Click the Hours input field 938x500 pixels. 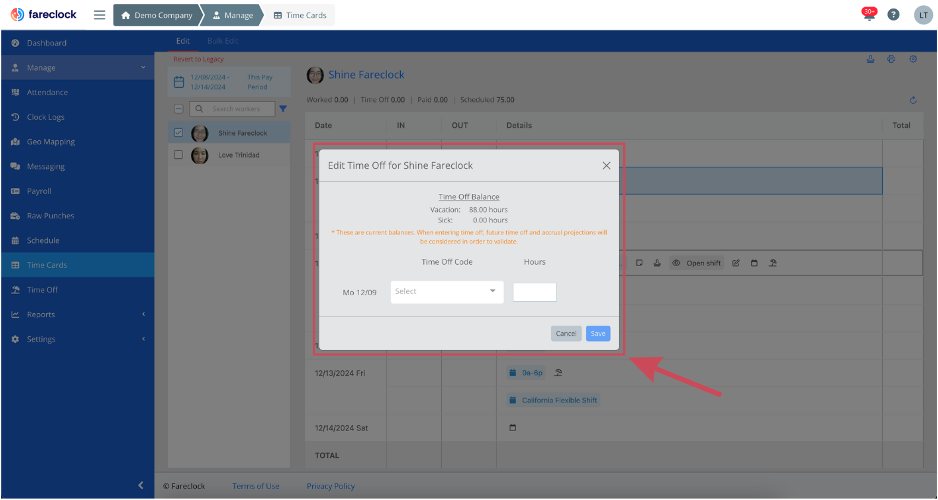click(x=535, y=292)
